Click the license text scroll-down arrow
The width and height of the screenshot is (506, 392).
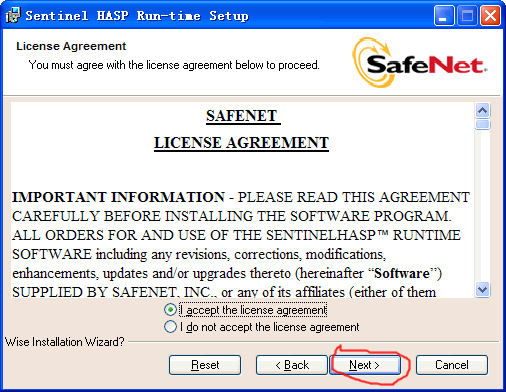(x=482, y=289)
